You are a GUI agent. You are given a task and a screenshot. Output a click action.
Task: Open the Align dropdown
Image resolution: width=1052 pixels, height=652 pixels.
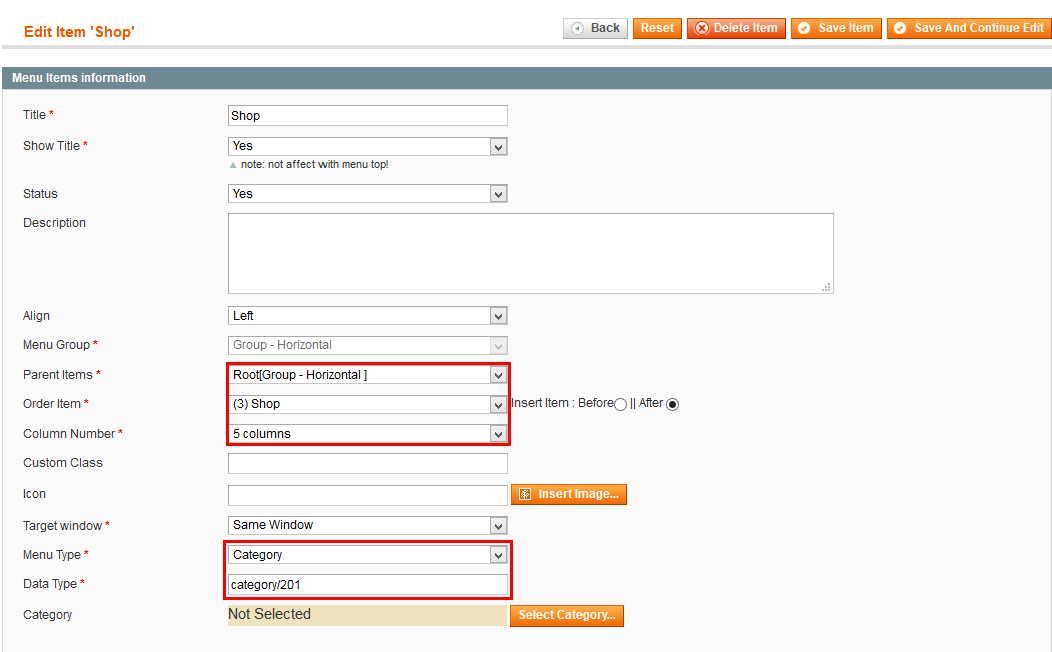[368, 316]
